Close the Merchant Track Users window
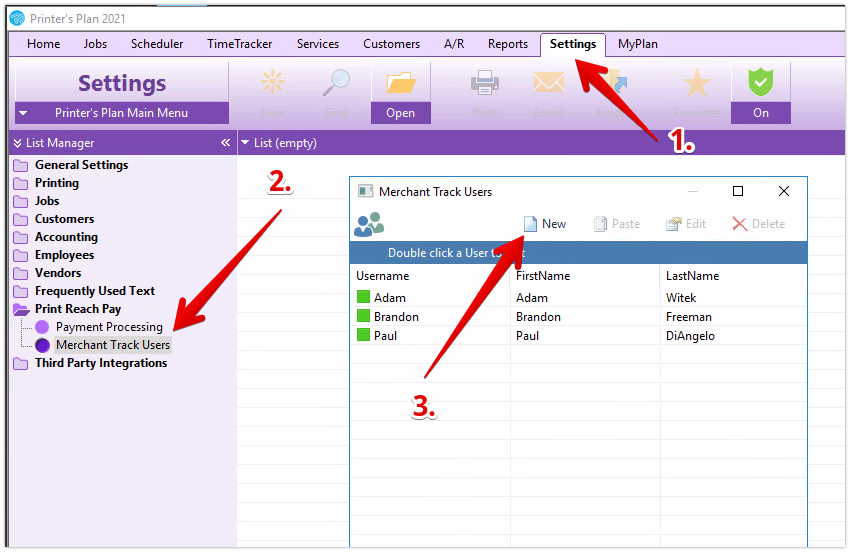850x552 pixels. click(783, 191)
